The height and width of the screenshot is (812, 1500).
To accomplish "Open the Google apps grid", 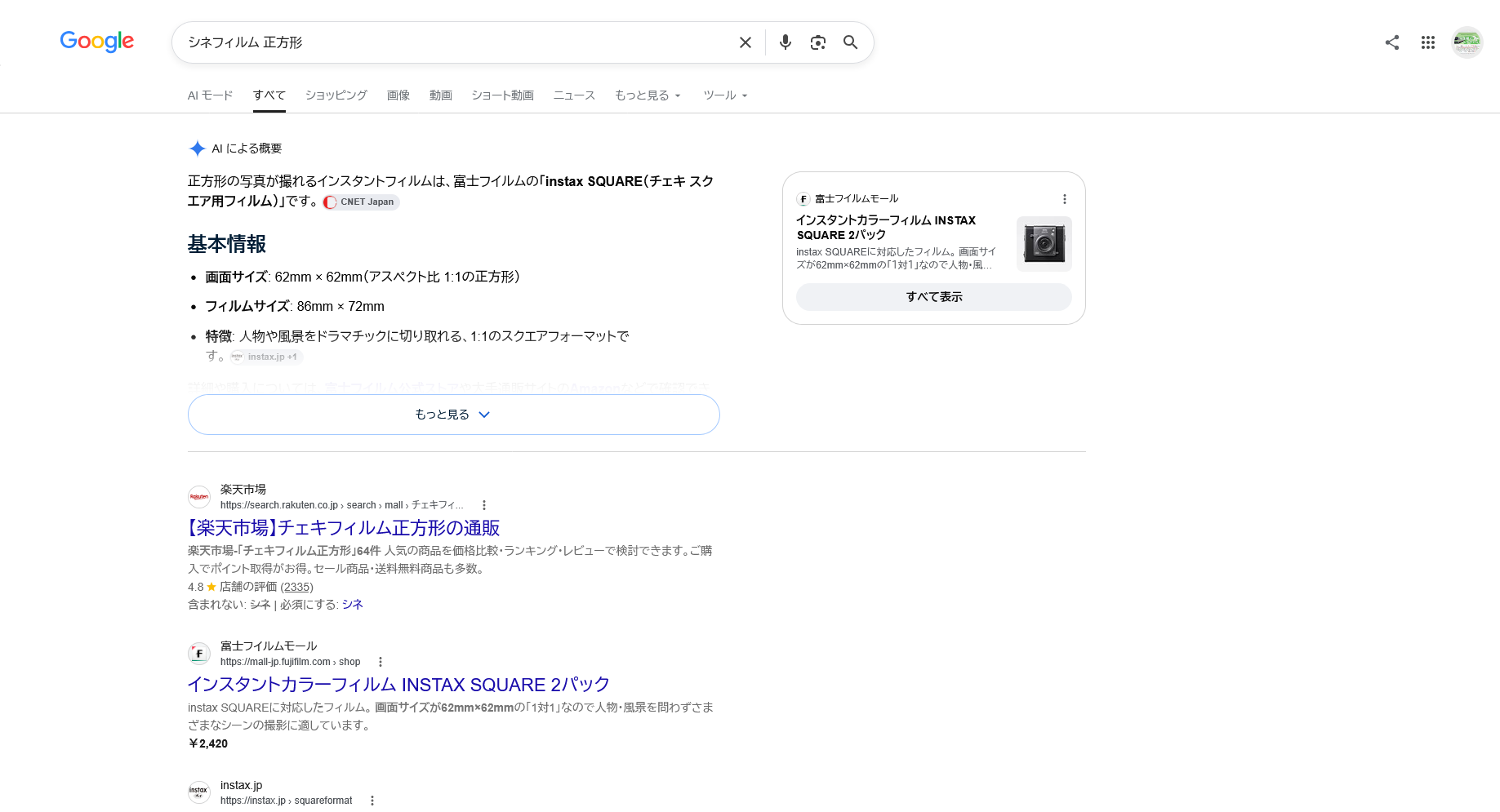I will pos(1427,42).
